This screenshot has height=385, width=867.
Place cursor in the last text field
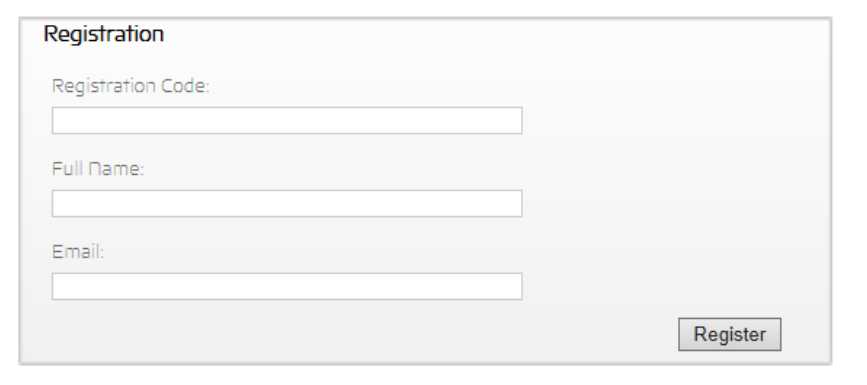coord(287,287)
